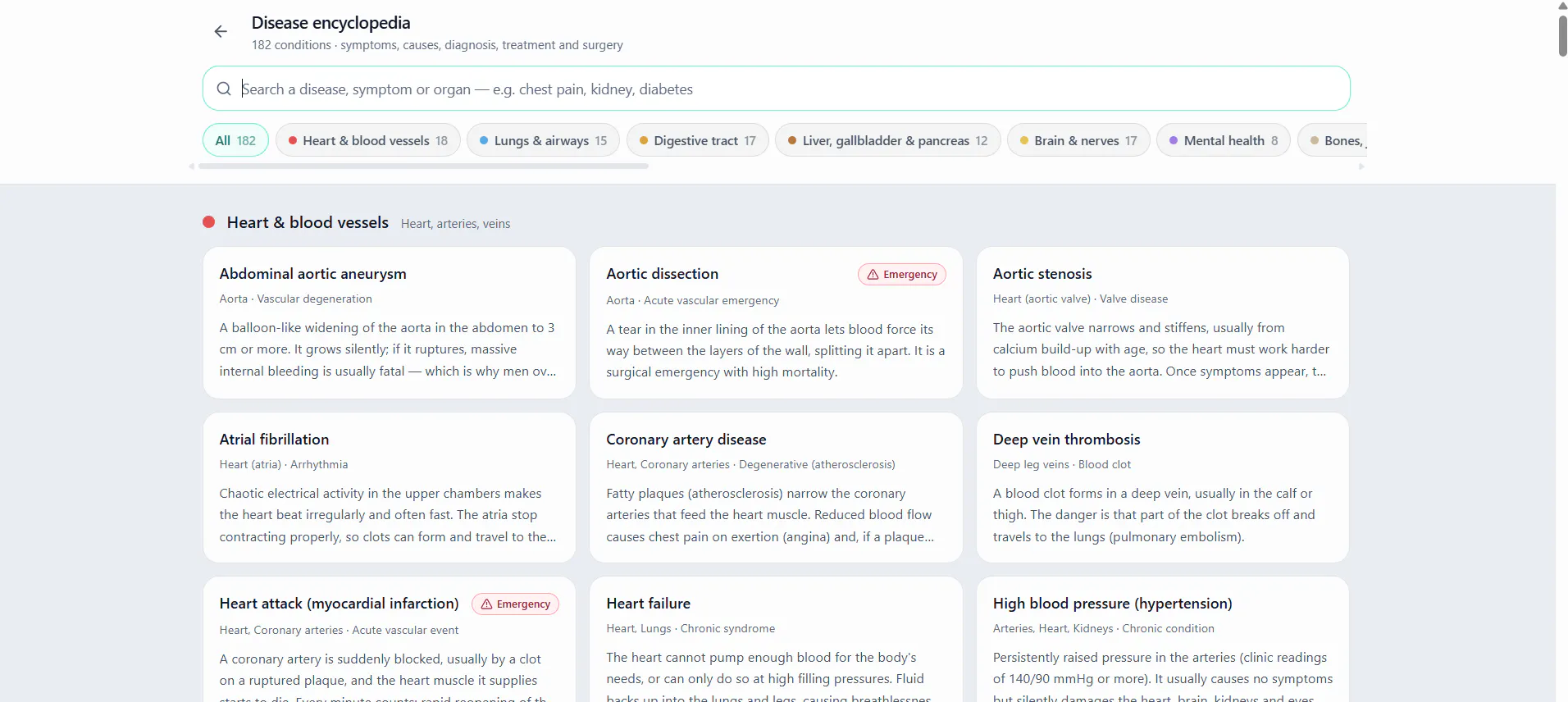The width and height of the screenshot is (1568, 702).
Task: Go back using the arrow icon
Action: (221, 32)
